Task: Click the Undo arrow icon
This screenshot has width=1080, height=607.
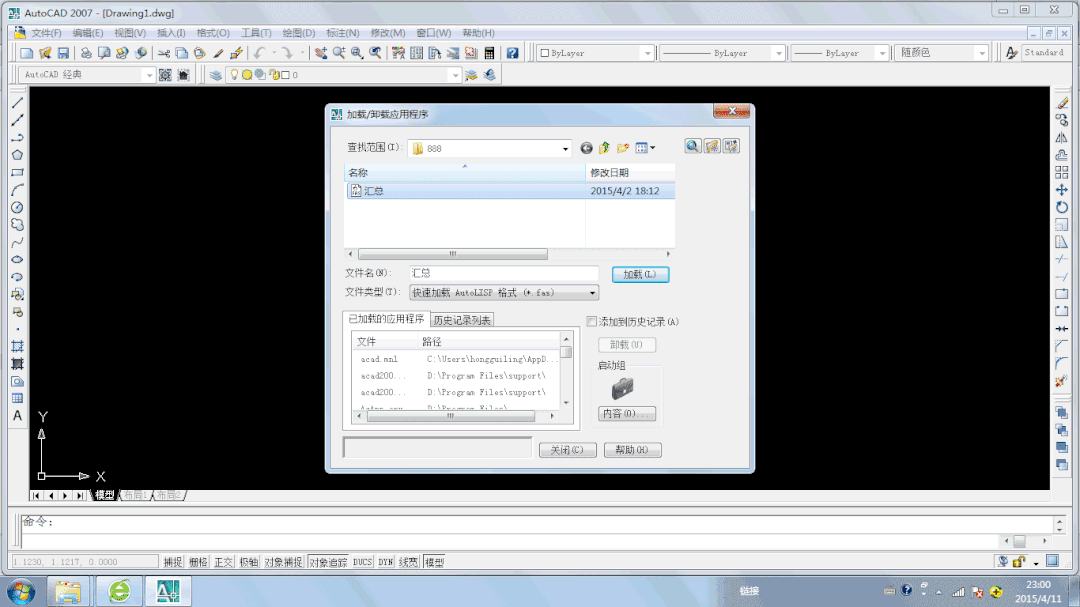Action: 260,53
